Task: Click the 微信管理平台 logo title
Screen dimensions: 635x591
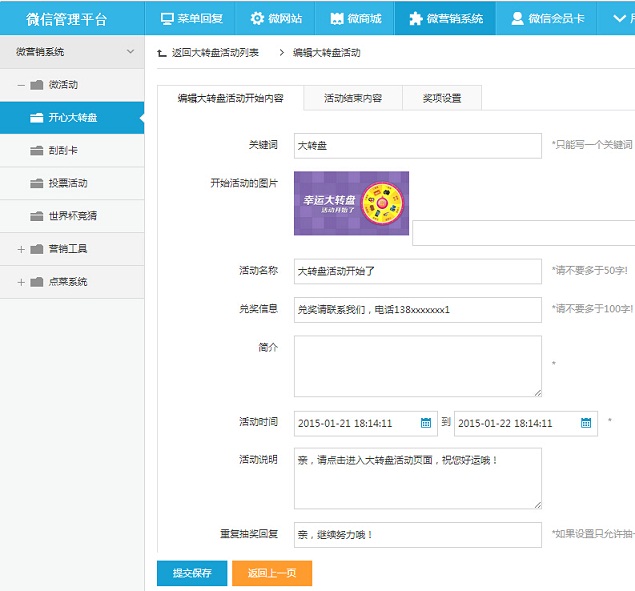Action: (66, 19)
